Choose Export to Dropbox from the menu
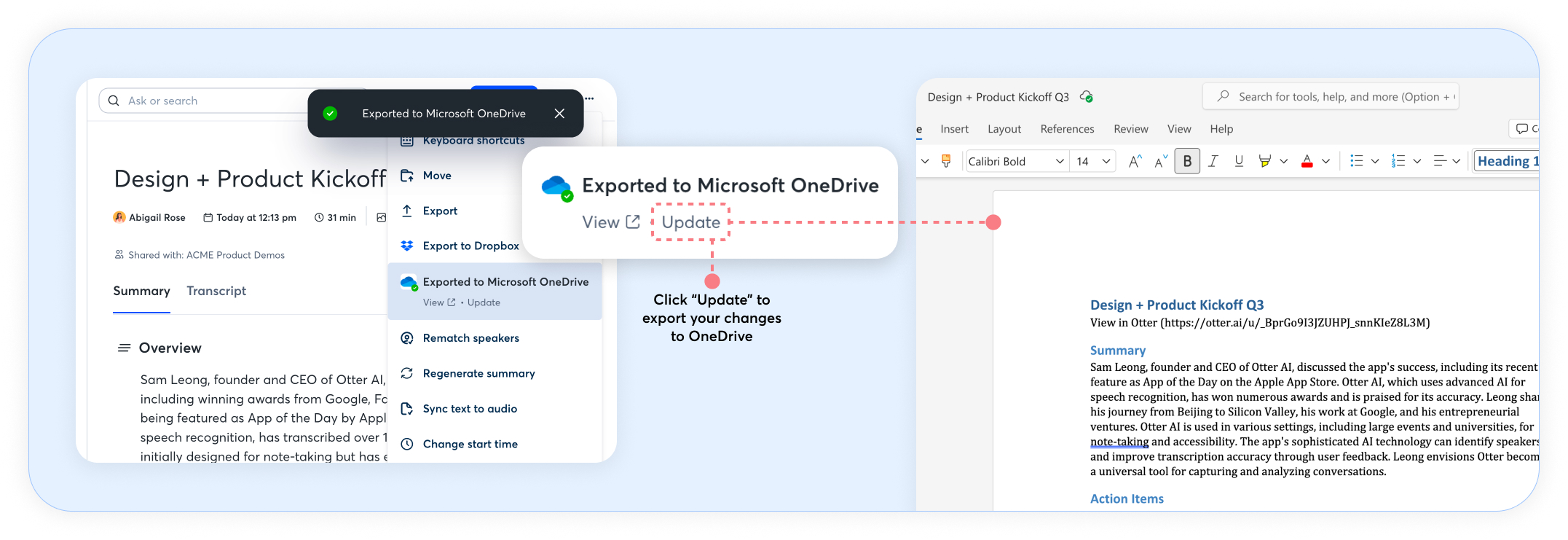 point(470,246)
